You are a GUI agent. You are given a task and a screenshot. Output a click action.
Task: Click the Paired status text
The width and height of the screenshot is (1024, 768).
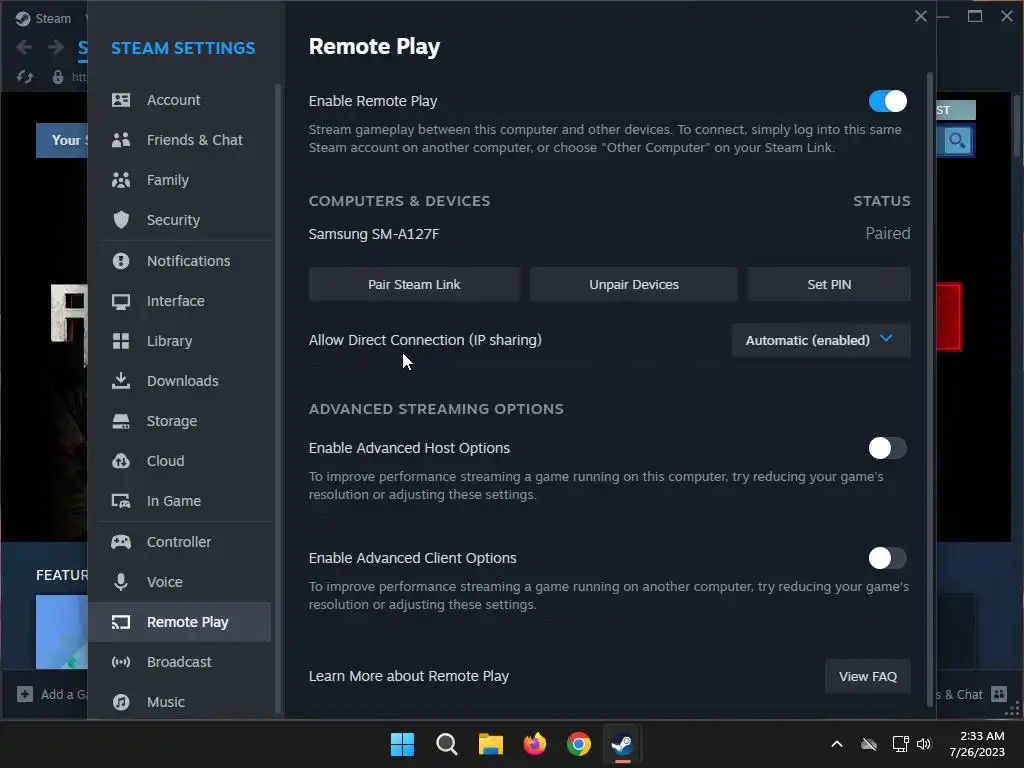[888, 233]
